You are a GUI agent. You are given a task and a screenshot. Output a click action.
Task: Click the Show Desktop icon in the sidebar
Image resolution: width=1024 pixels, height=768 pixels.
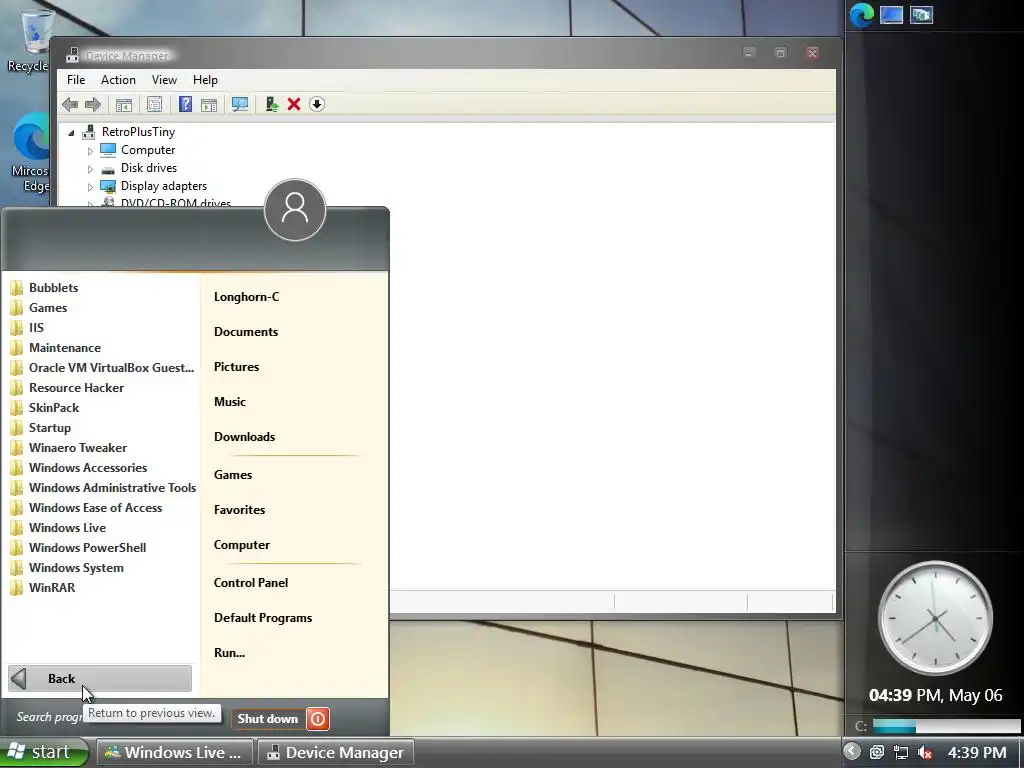[891, 14]
